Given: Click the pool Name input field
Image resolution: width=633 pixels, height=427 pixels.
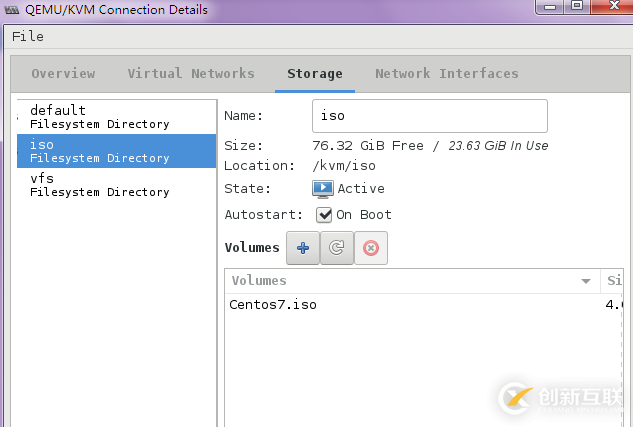Looking at the screenshot, I should 430,116.
